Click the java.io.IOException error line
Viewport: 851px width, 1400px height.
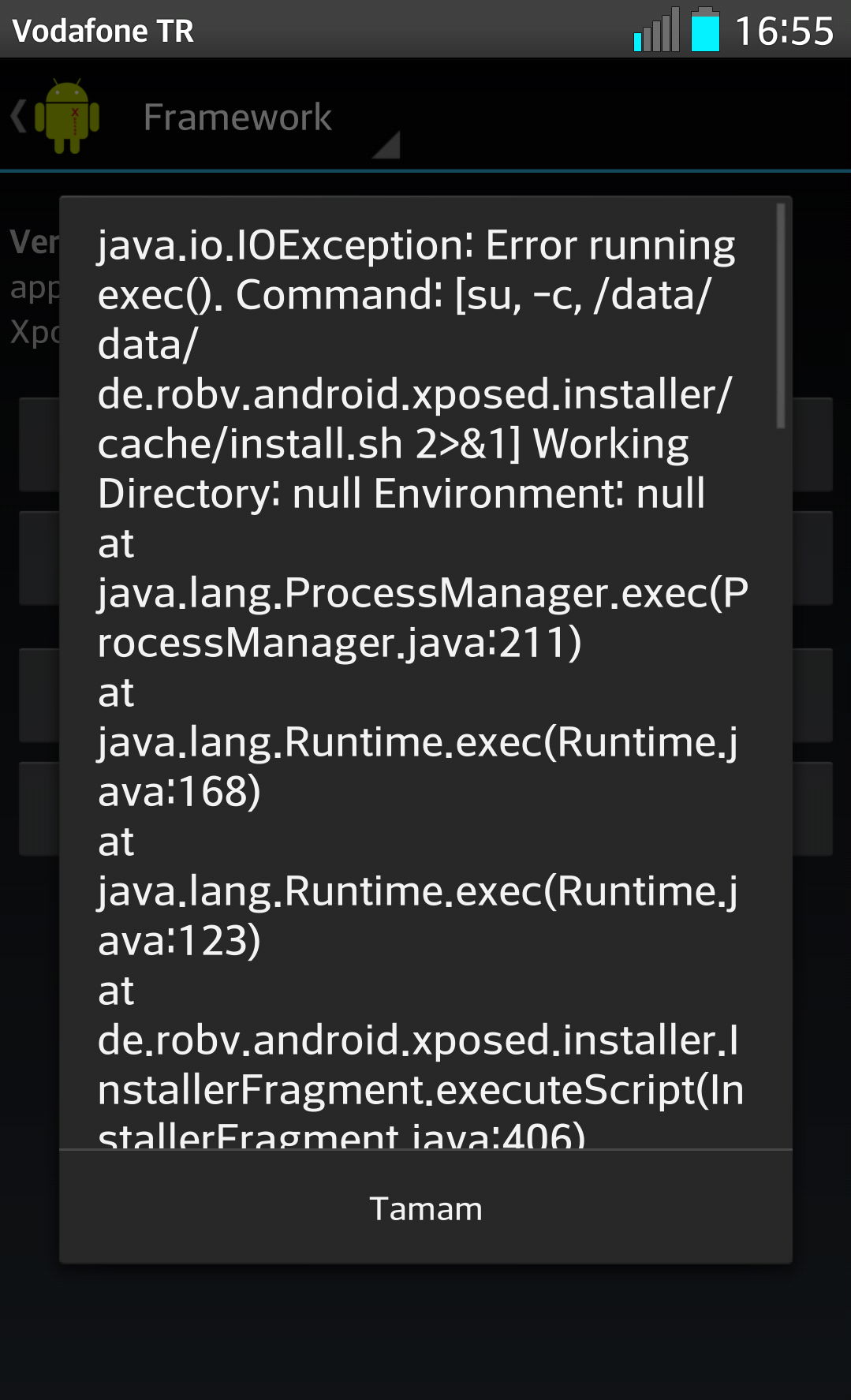click(x=416, y=245)
